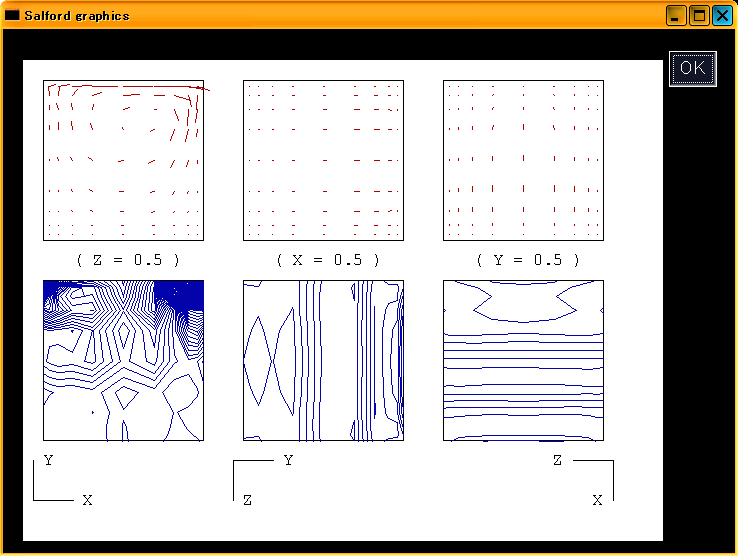738x556 pixels.
Task: Select the blue contour plot below Y=0.5
Action: (x=523, y=361)
